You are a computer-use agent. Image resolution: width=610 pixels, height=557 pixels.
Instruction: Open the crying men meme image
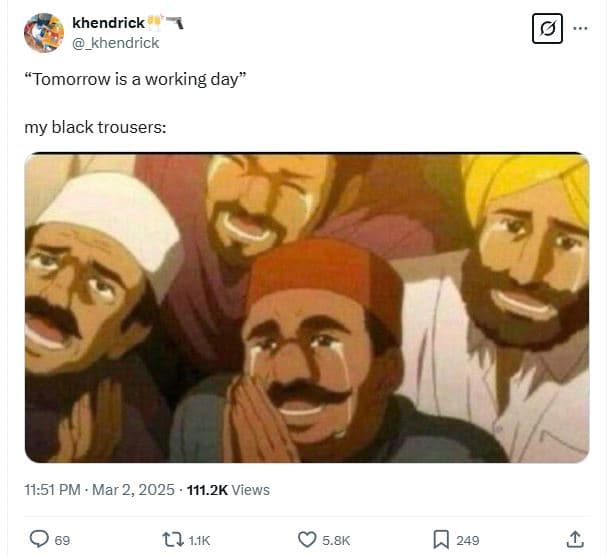[306, 307]
